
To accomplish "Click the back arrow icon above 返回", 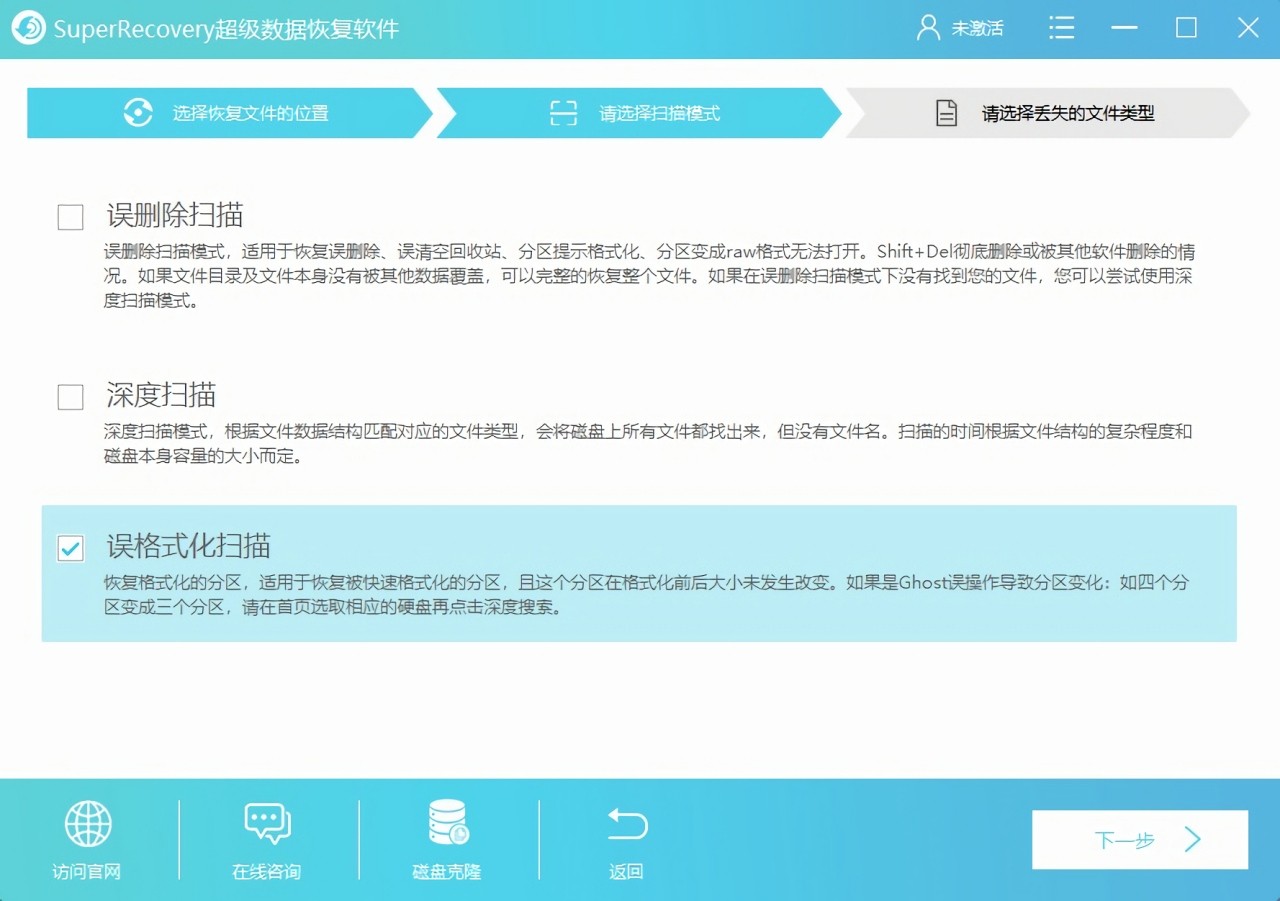I will [x=626, y=824].
